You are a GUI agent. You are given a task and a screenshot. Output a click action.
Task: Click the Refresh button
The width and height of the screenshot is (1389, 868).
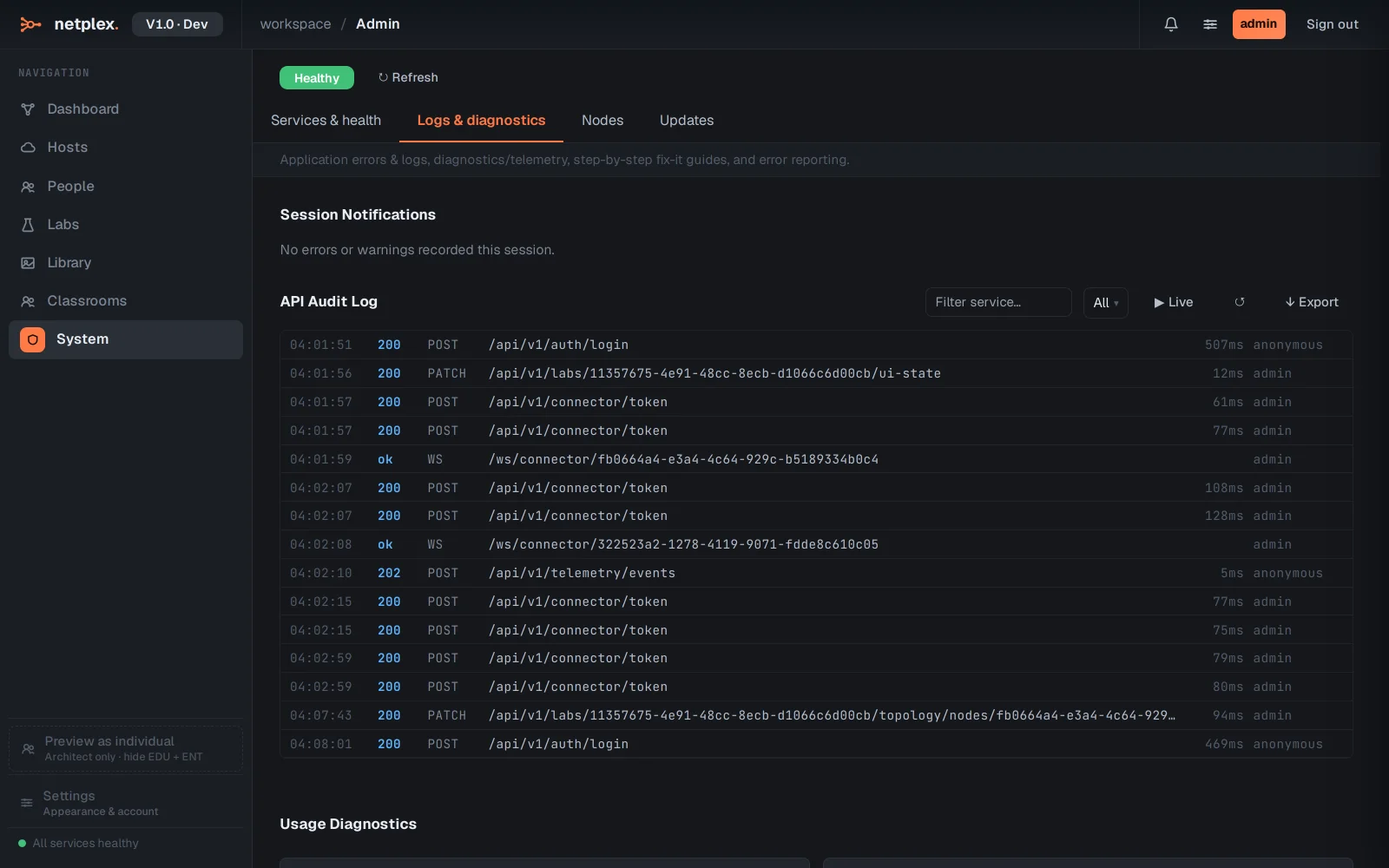point(408,77)
